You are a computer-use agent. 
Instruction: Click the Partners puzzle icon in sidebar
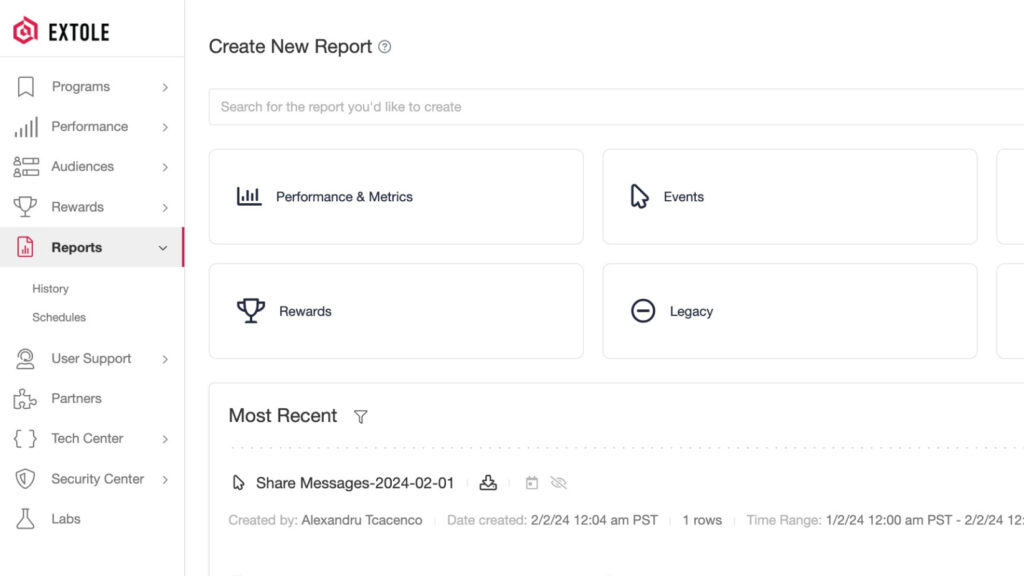26,399
